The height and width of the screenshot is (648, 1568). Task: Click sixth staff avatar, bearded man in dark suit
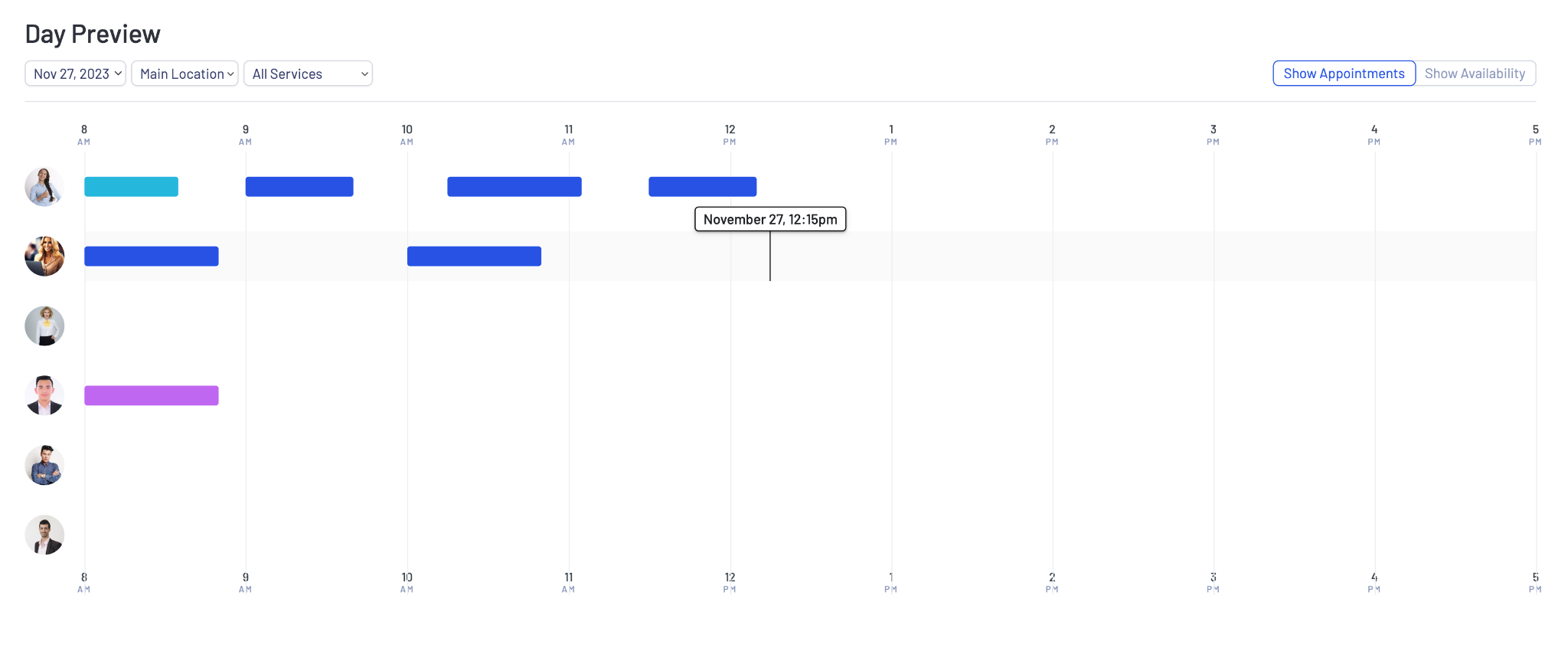point(44,535)
